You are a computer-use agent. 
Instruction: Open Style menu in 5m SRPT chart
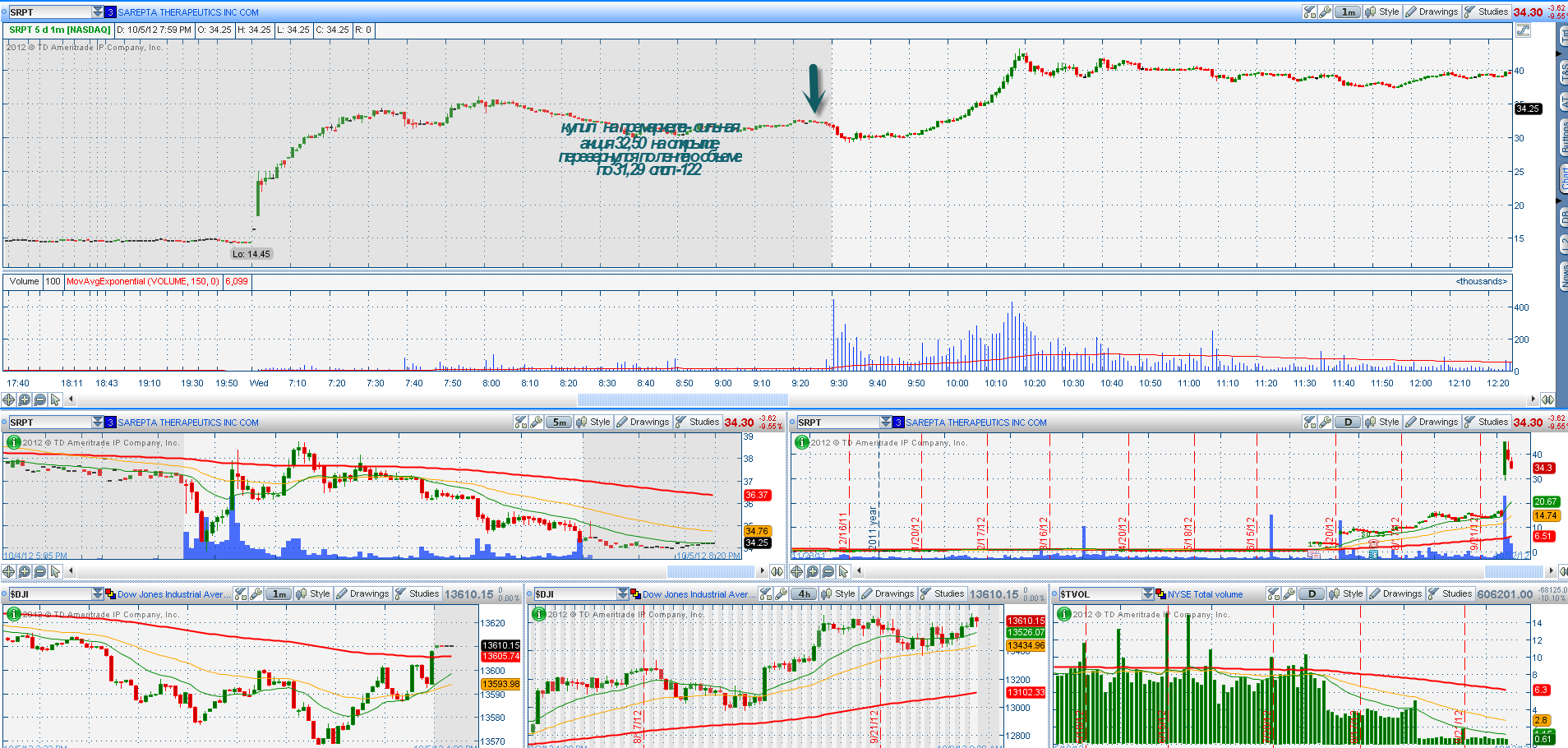click(593, 422)
